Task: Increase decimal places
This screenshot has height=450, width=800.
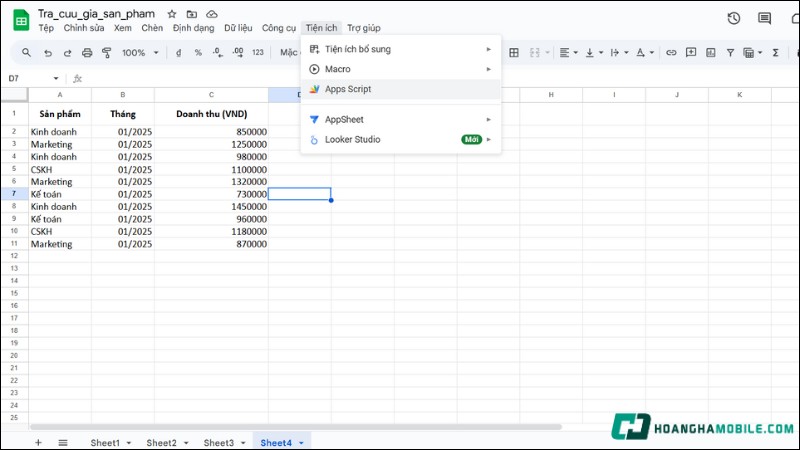Action: pyautogui.click(x=238, y=53)
